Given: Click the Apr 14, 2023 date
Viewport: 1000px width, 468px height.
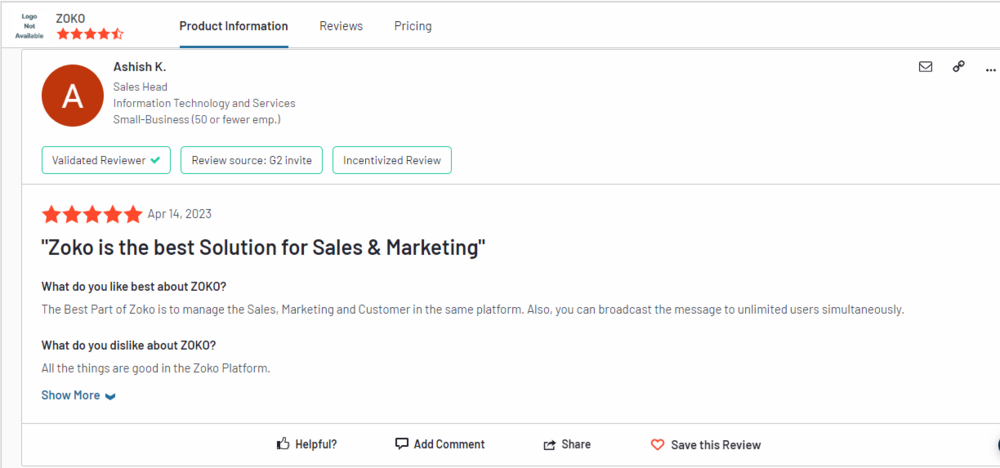Looking at the screenshot, I should pos(179,214).
